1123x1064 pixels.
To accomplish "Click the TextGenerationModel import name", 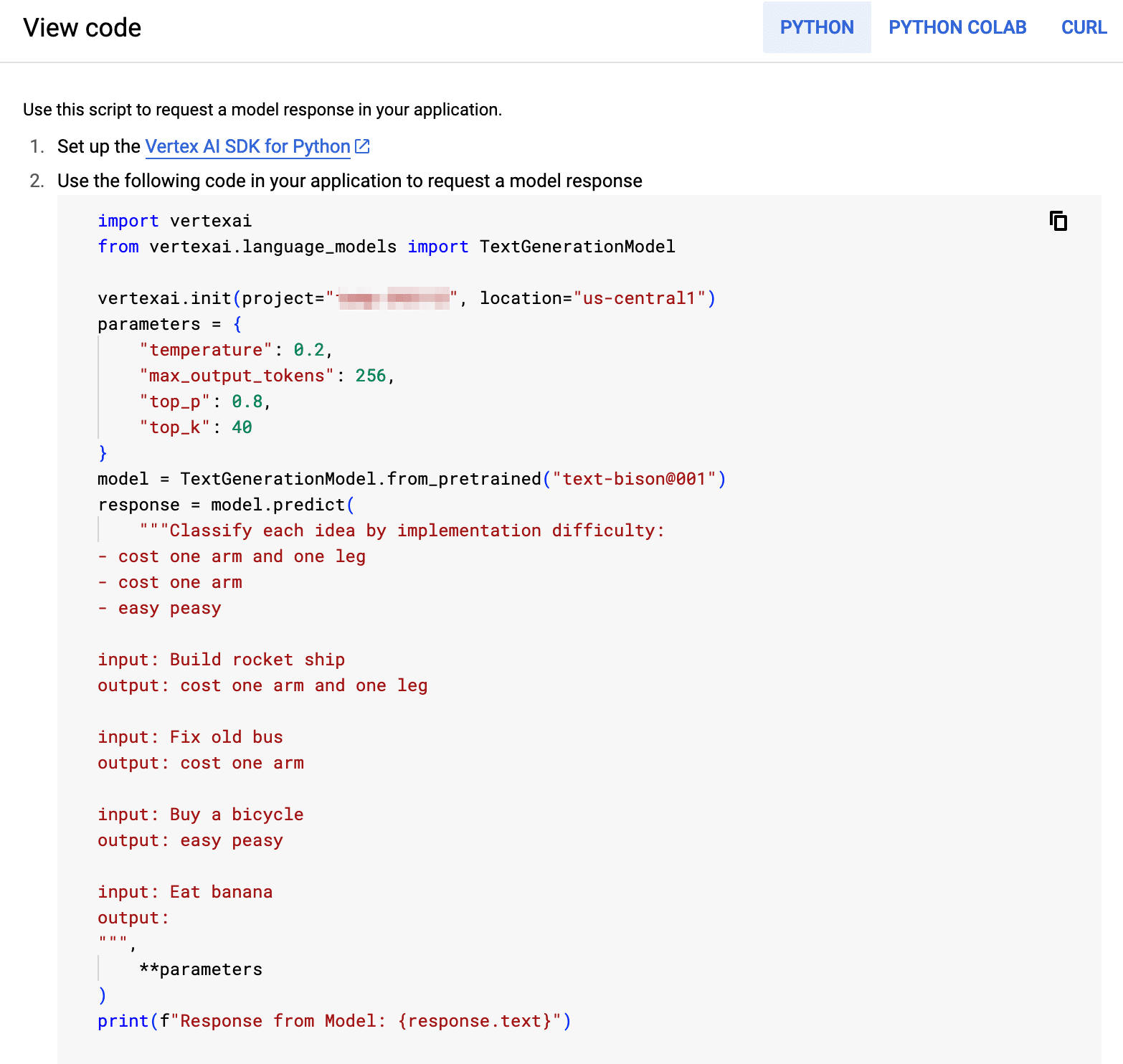I will (577, 247).
